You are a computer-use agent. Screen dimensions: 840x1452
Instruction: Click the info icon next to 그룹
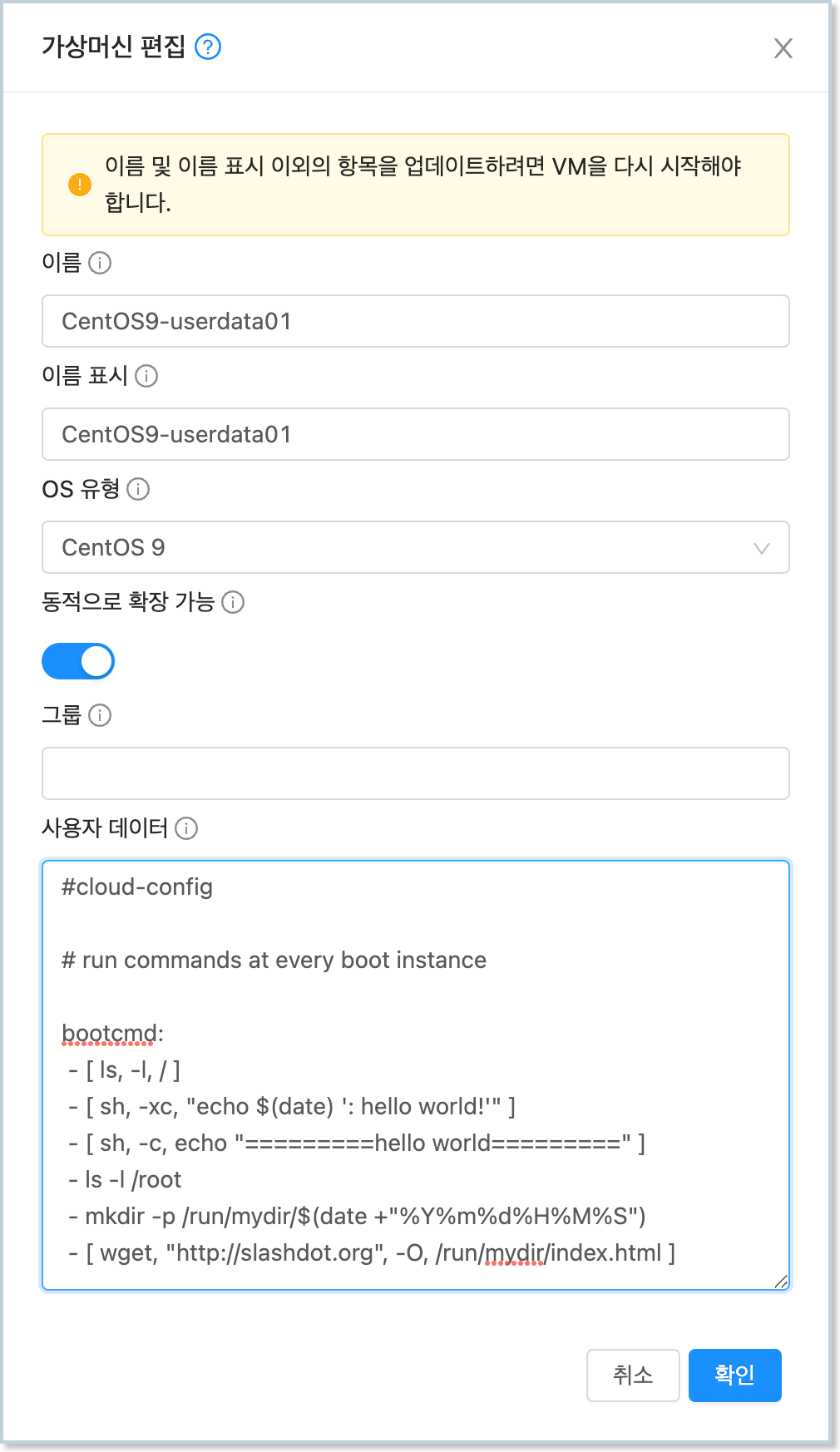(x=100, y=715)
